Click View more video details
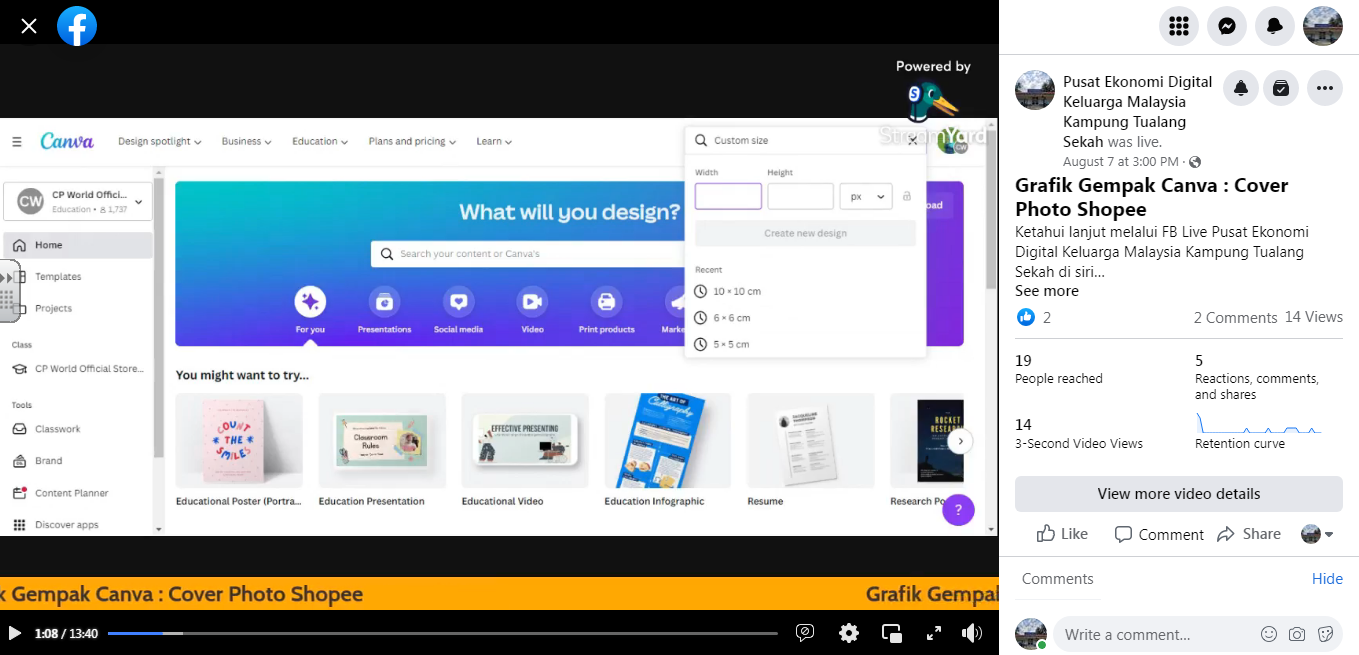The width and height of the screenshot is (1359, 655). [1179, 494]
